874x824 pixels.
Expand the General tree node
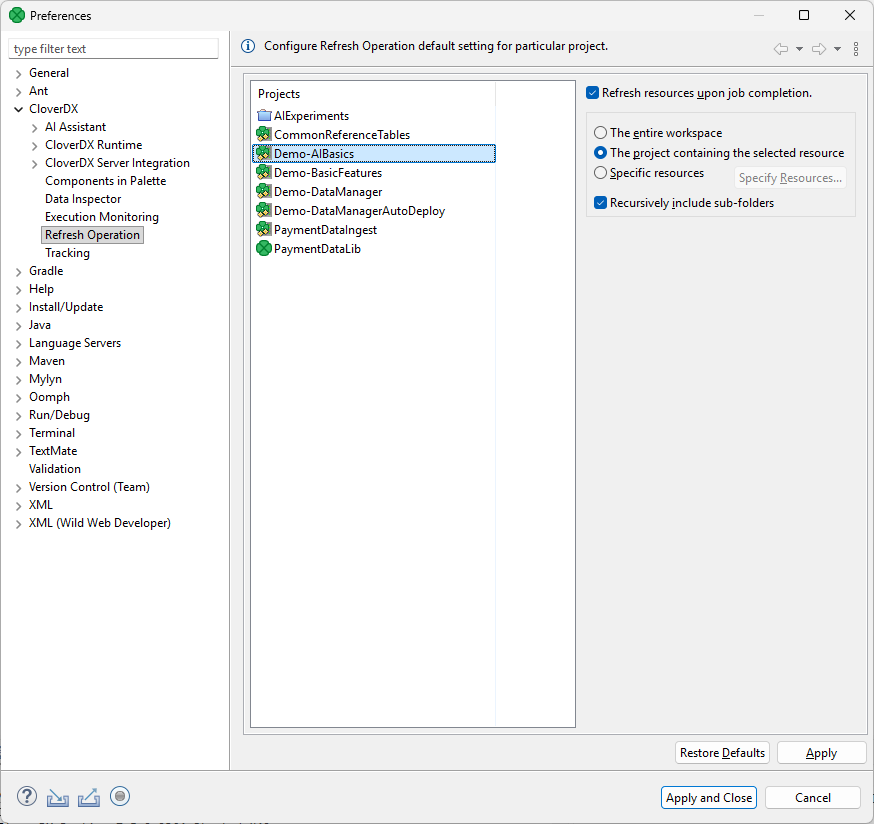pos(18,74)
